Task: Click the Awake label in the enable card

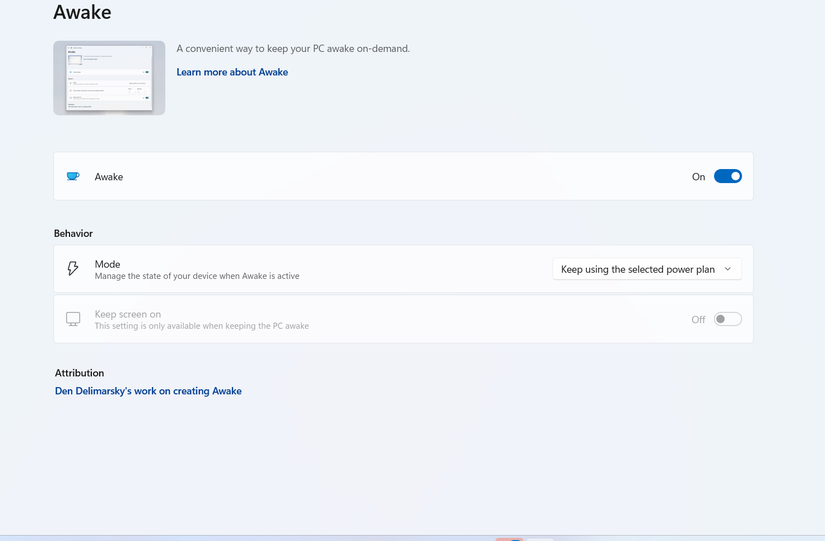Action: point(109,177)
